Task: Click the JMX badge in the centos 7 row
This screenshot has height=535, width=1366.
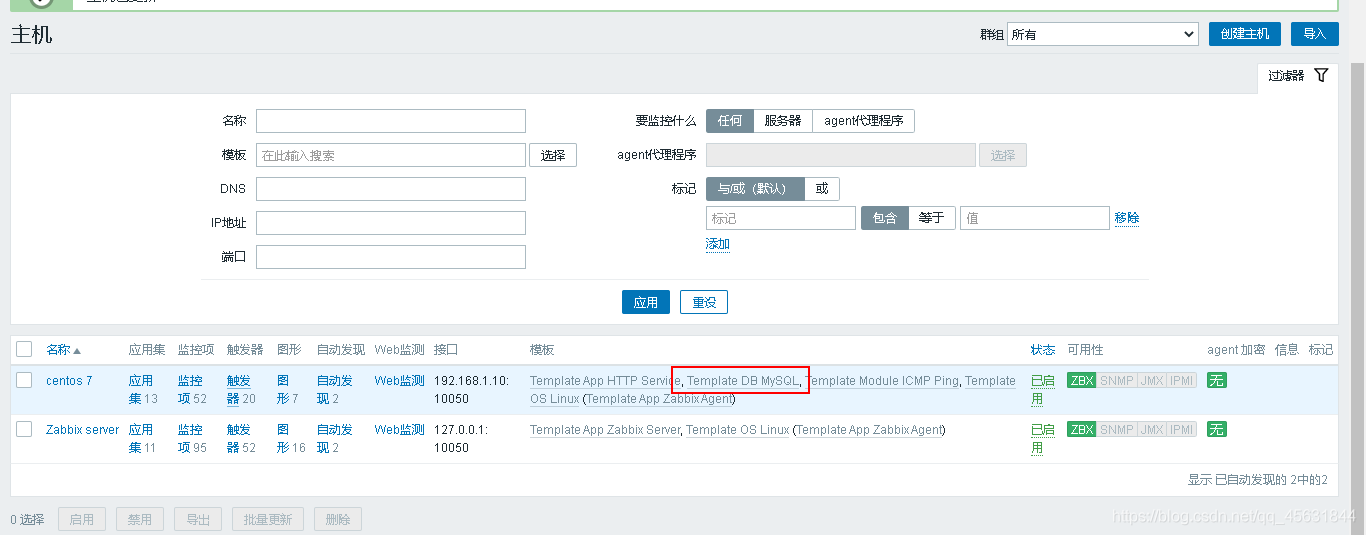Action: [x=1151, y=380]
